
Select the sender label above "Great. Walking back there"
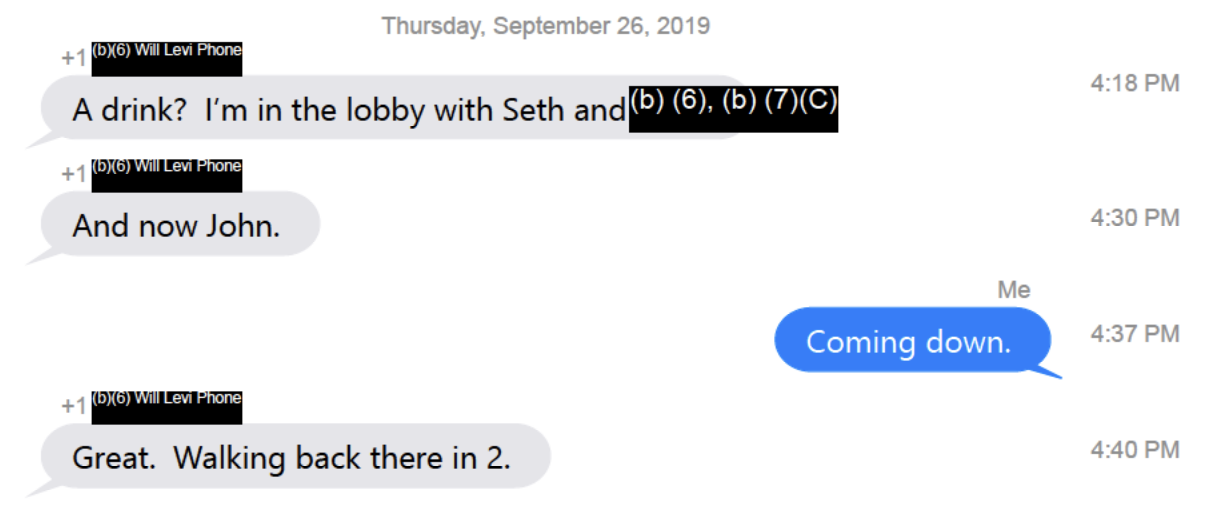[x=167, y=405]
